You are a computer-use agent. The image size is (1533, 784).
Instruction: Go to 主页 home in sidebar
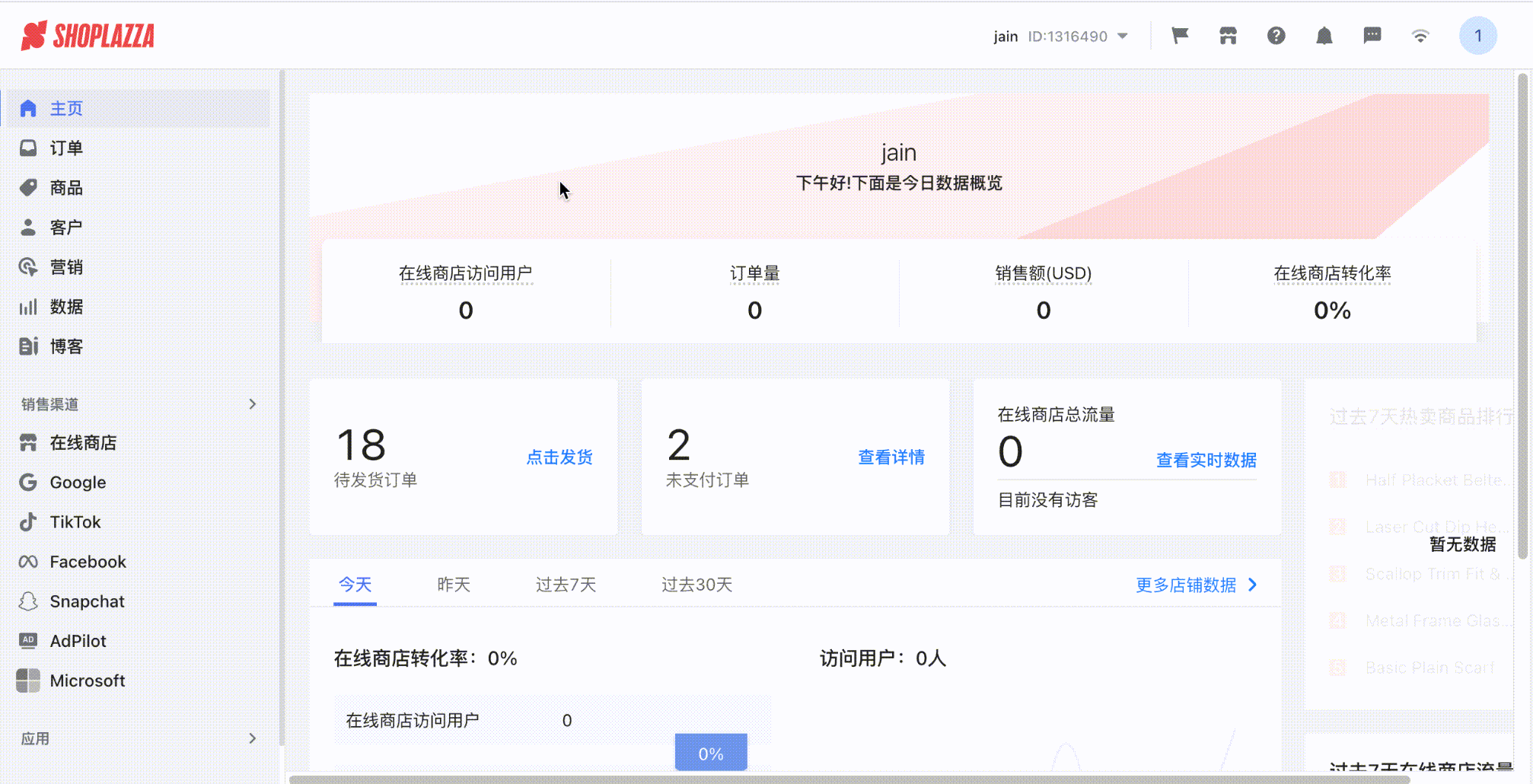point(137,108)
